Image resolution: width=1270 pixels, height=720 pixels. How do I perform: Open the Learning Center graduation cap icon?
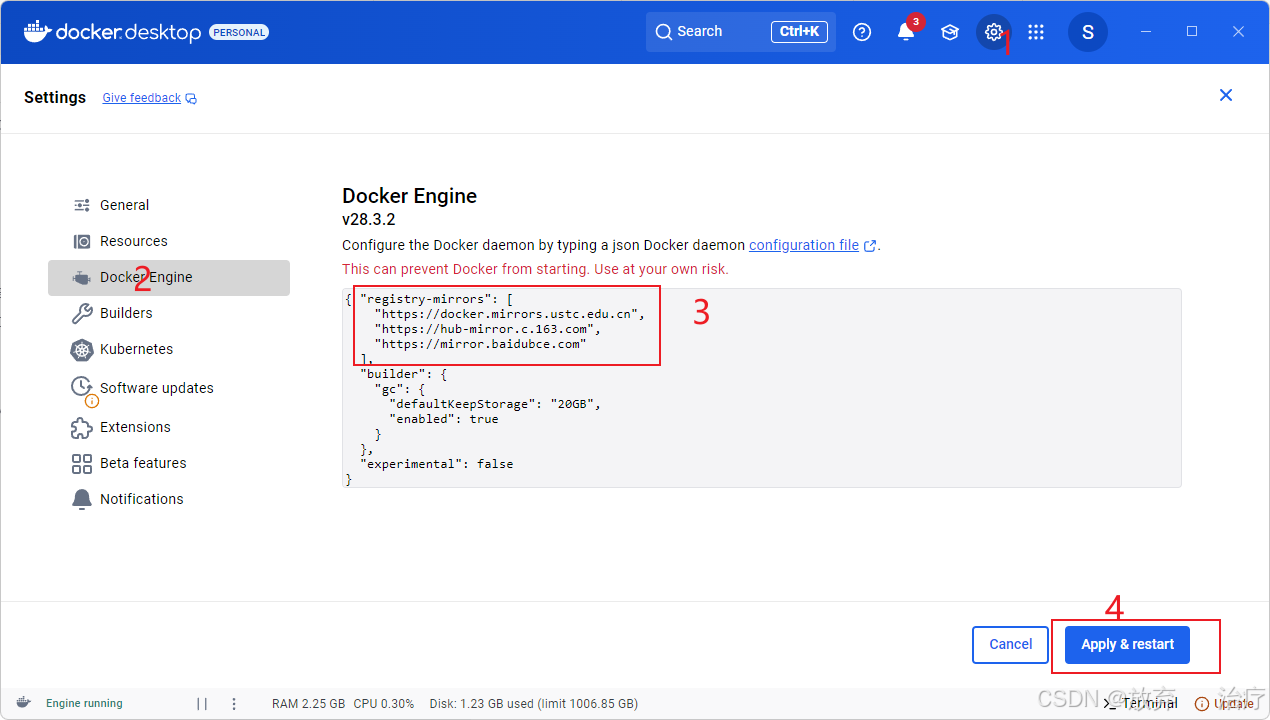tap(950, 32)
